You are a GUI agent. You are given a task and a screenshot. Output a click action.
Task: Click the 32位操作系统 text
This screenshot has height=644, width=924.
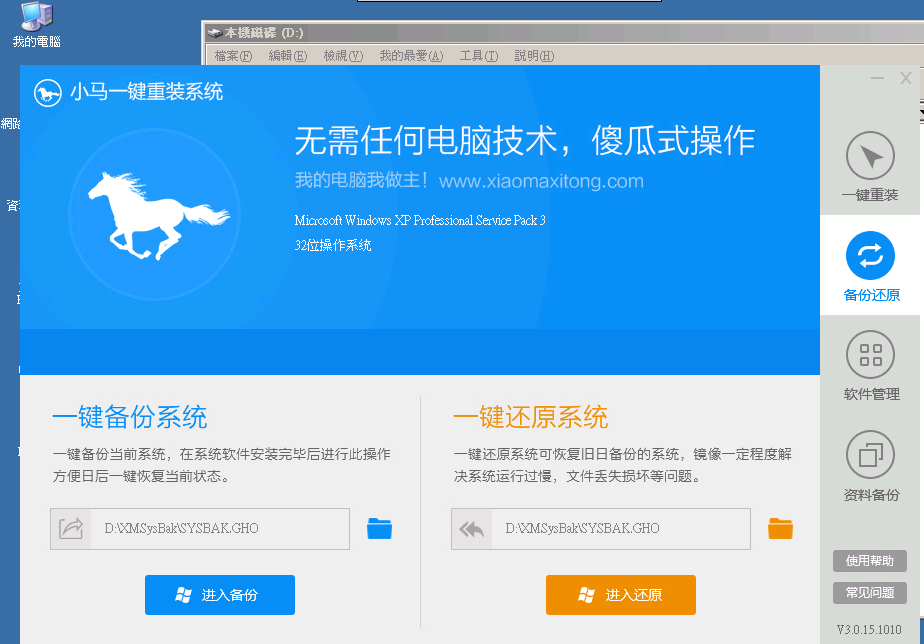tap(333, 245)
